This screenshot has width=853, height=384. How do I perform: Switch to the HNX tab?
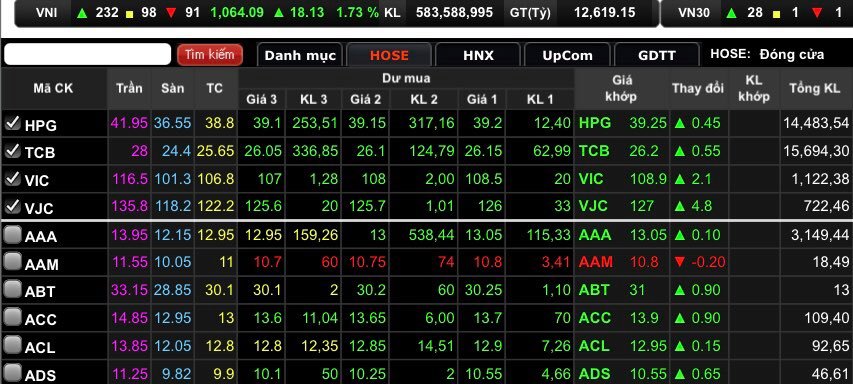478,55
